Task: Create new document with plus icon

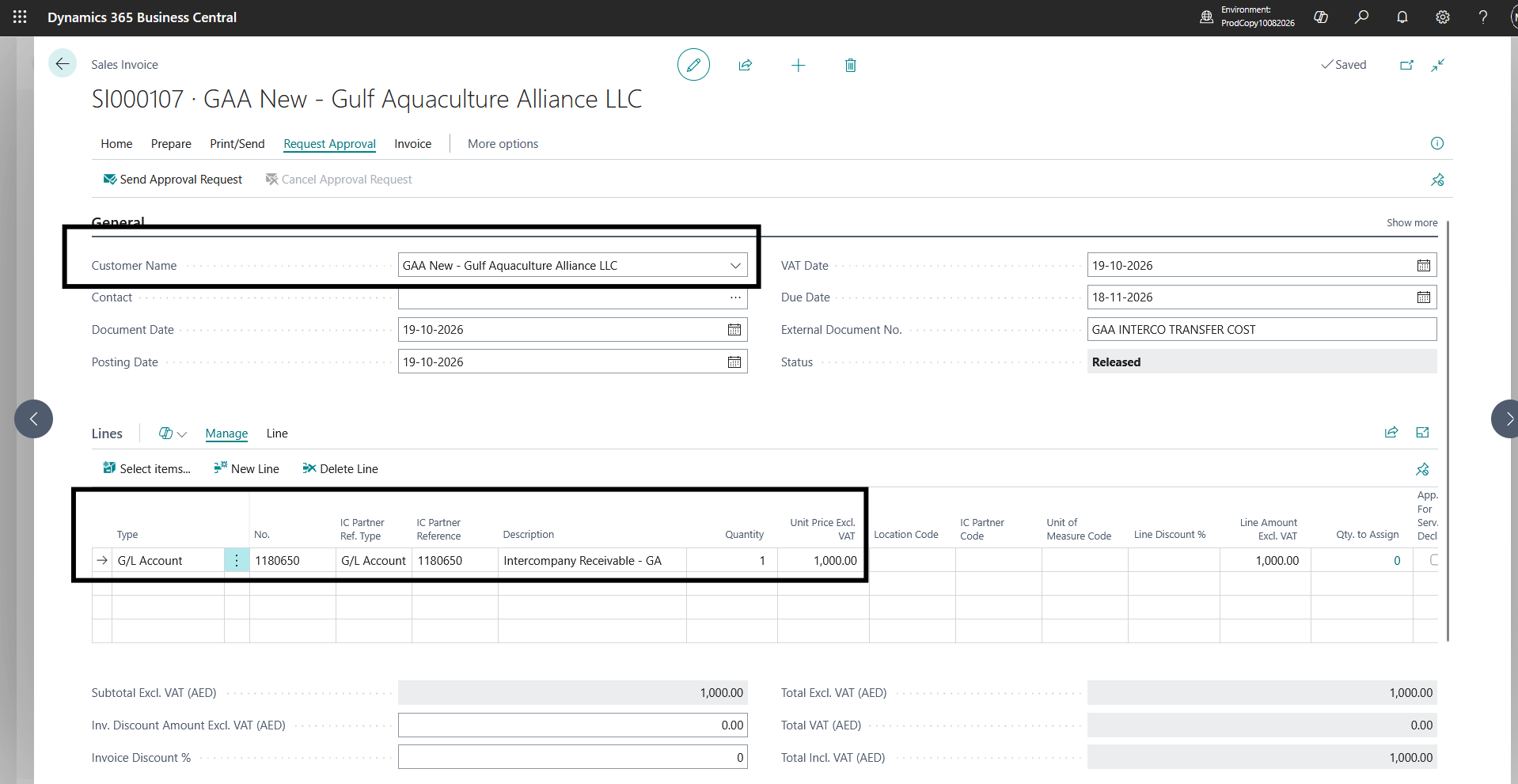Action: (x=798, y=65)
